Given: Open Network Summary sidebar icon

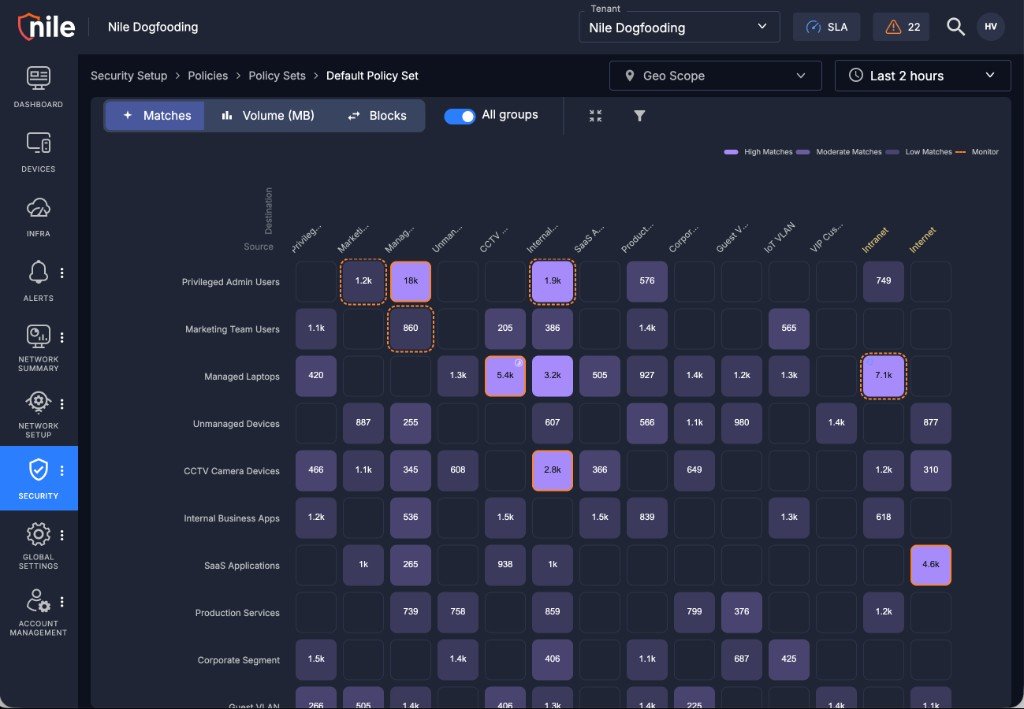Looking at the screenshot, I should (x=38, y=337).
